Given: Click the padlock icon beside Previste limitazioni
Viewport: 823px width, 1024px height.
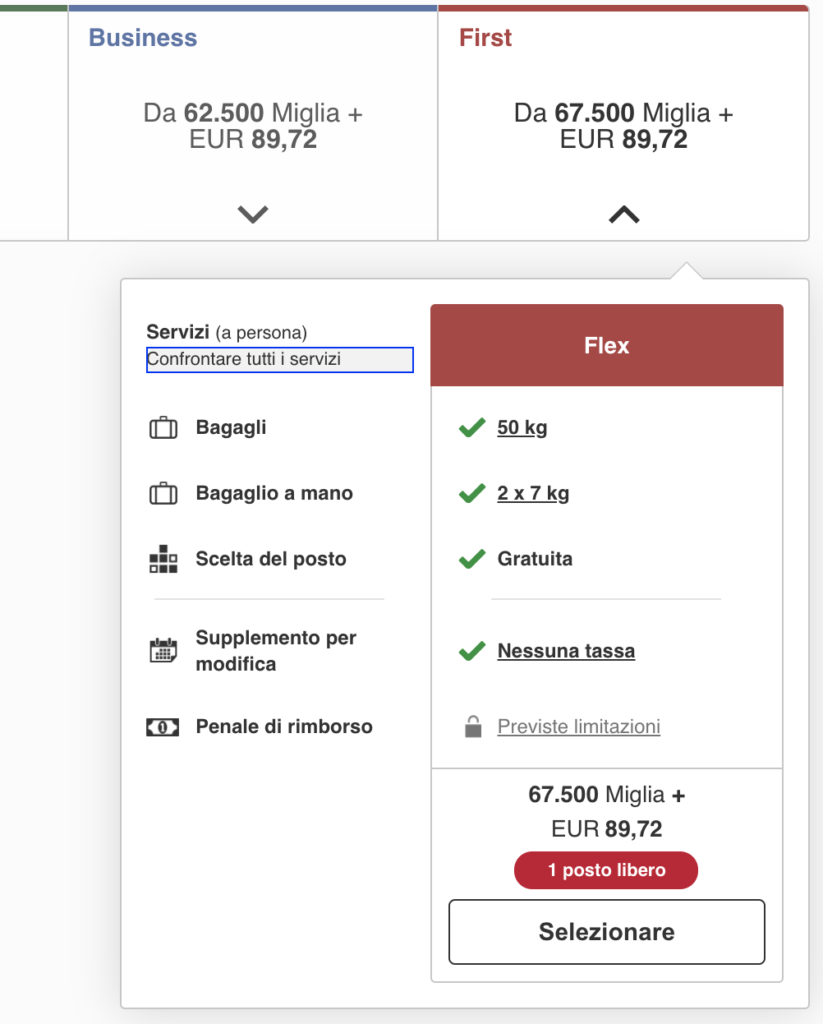Looking at the screenshot, I should coord(473,727).
